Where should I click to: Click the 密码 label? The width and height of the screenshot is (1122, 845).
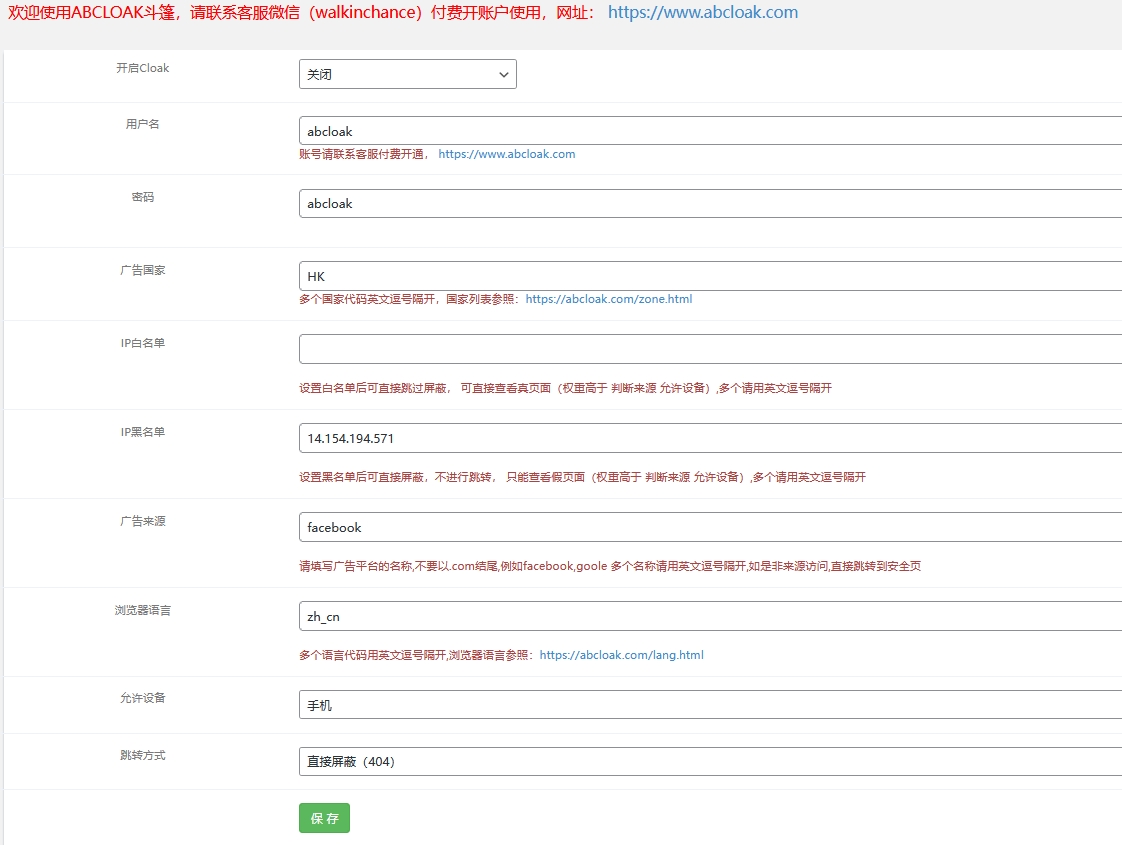coord(142,197)
